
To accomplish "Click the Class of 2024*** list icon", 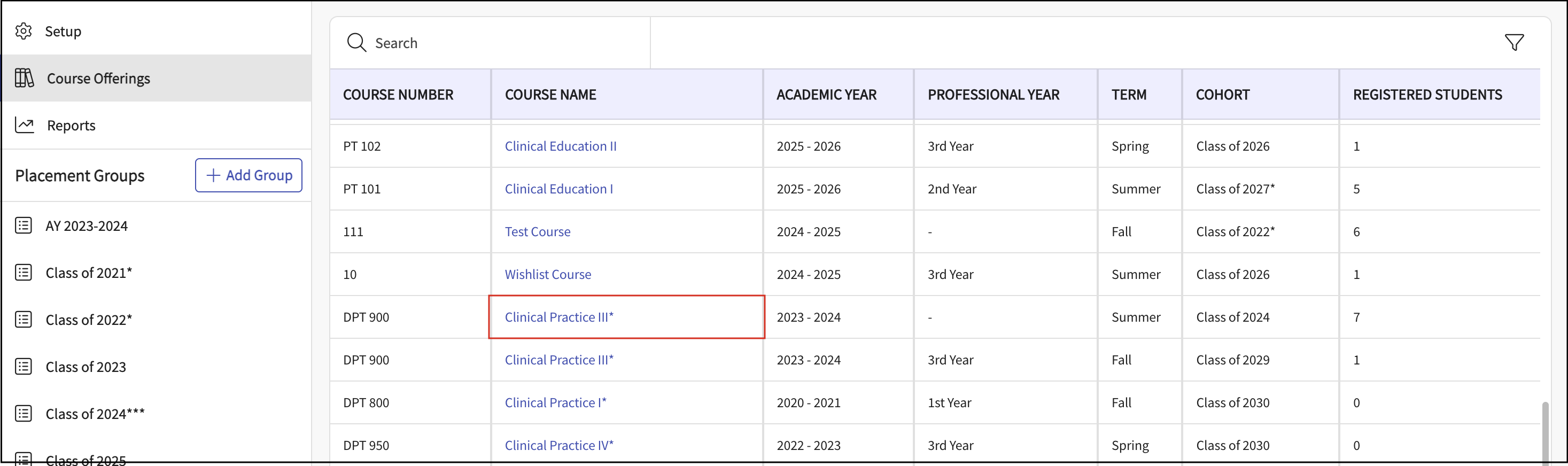I will tap(24, 414).
